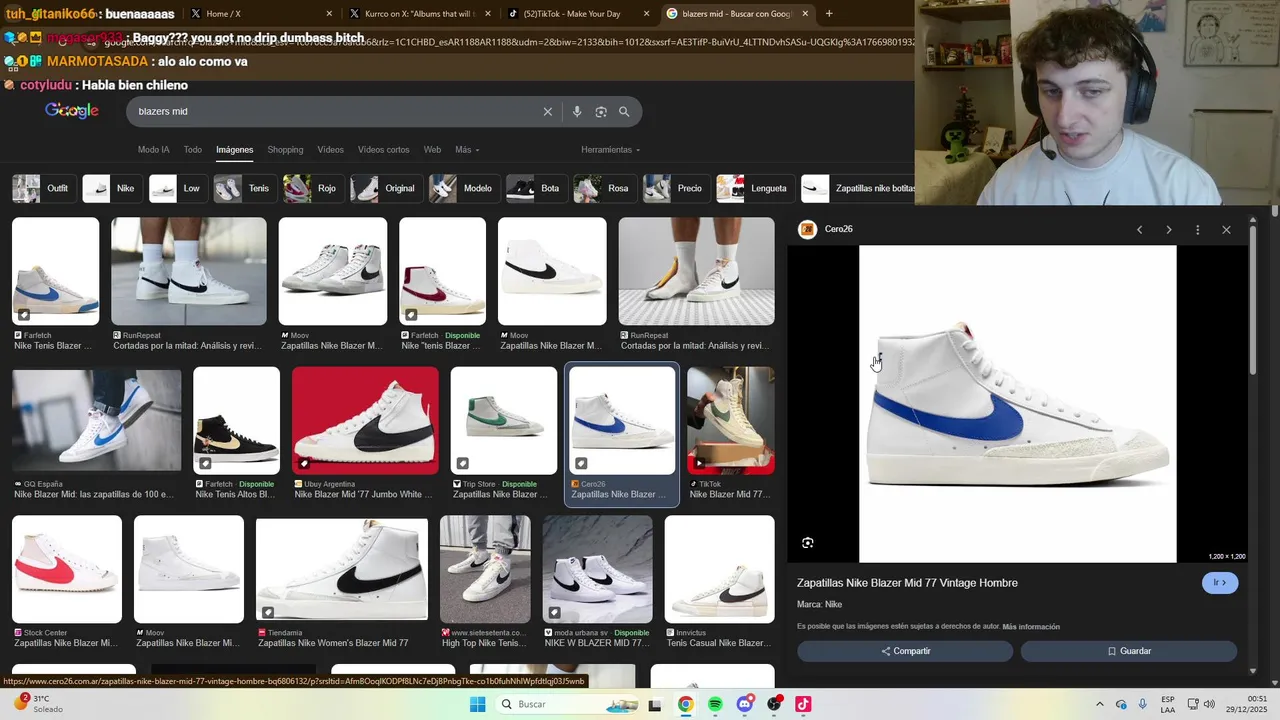Open Spotify from the taskbar
1280x720 pixels.
click(715, 704)
